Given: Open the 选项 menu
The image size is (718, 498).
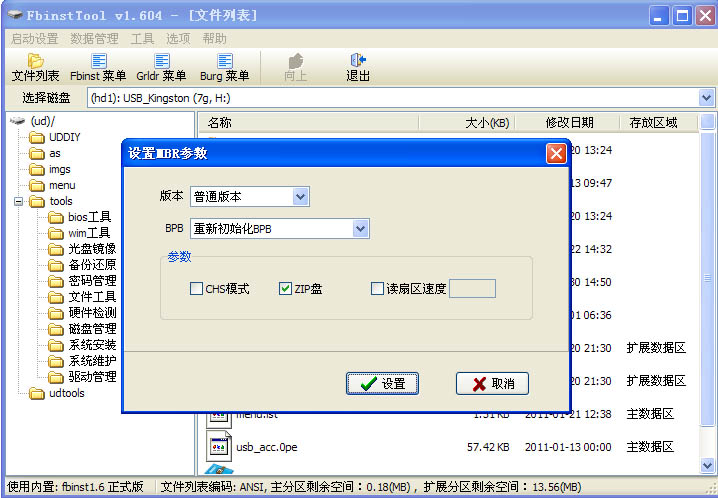Looking at the screenshot, I should (178, 39).
